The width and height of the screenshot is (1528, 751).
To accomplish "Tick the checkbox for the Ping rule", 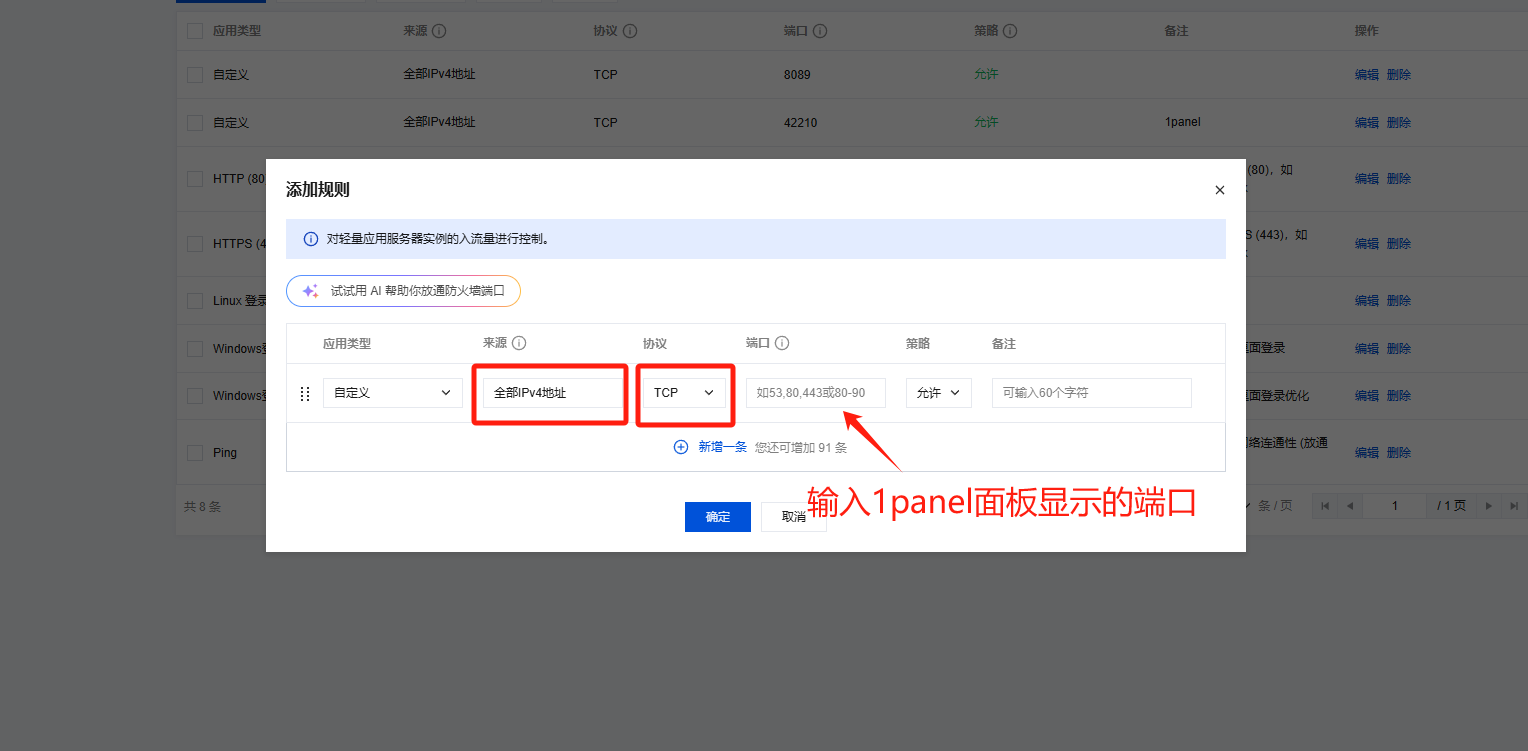I will coord(195,453).
